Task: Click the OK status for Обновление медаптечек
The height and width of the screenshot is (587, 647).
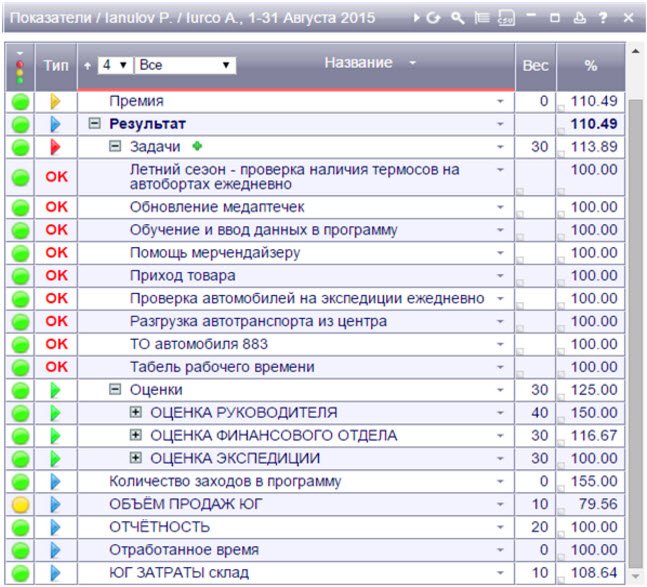Action: point(57,207)
